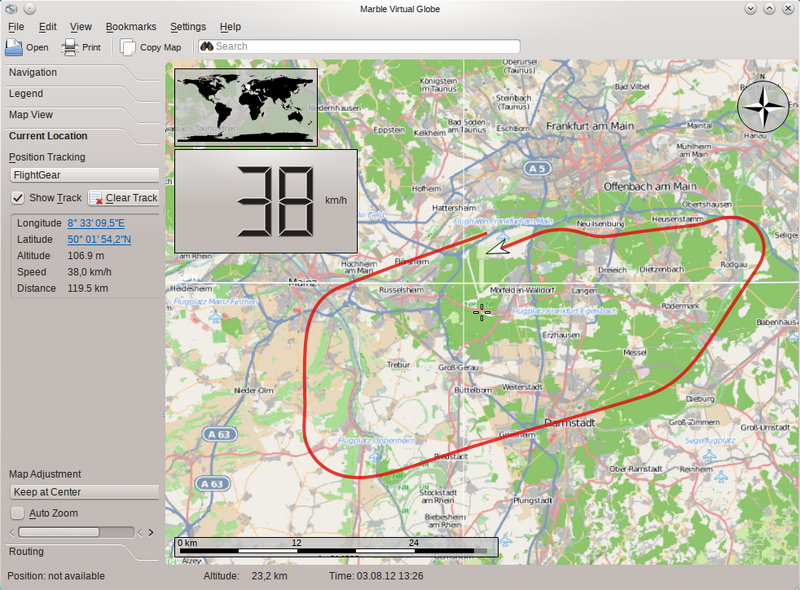Click the Segelflugplatz airfield icon near Reinheim
This screenshot has height=590, width=800.
(709, 455)
